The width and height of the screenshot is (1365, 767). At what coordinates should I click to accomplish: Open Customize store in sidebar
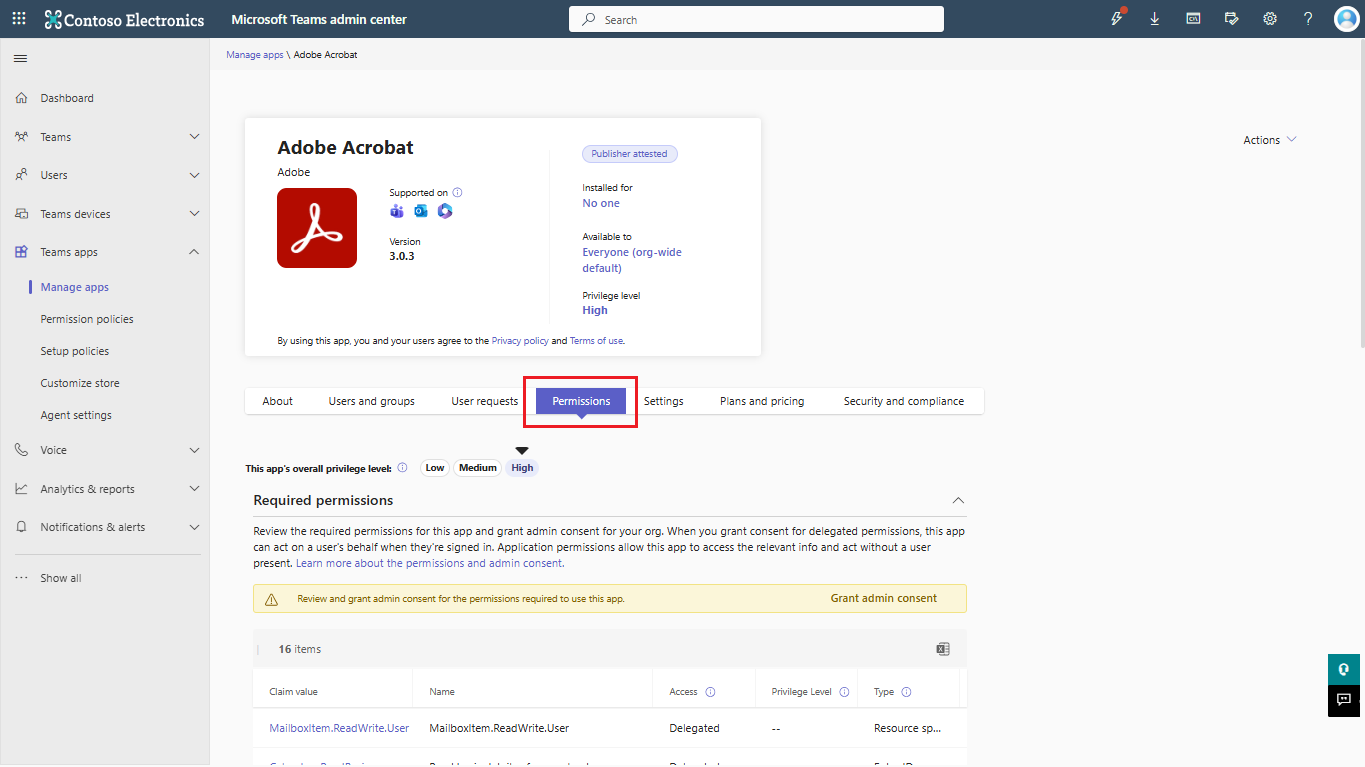pos(80,383)
